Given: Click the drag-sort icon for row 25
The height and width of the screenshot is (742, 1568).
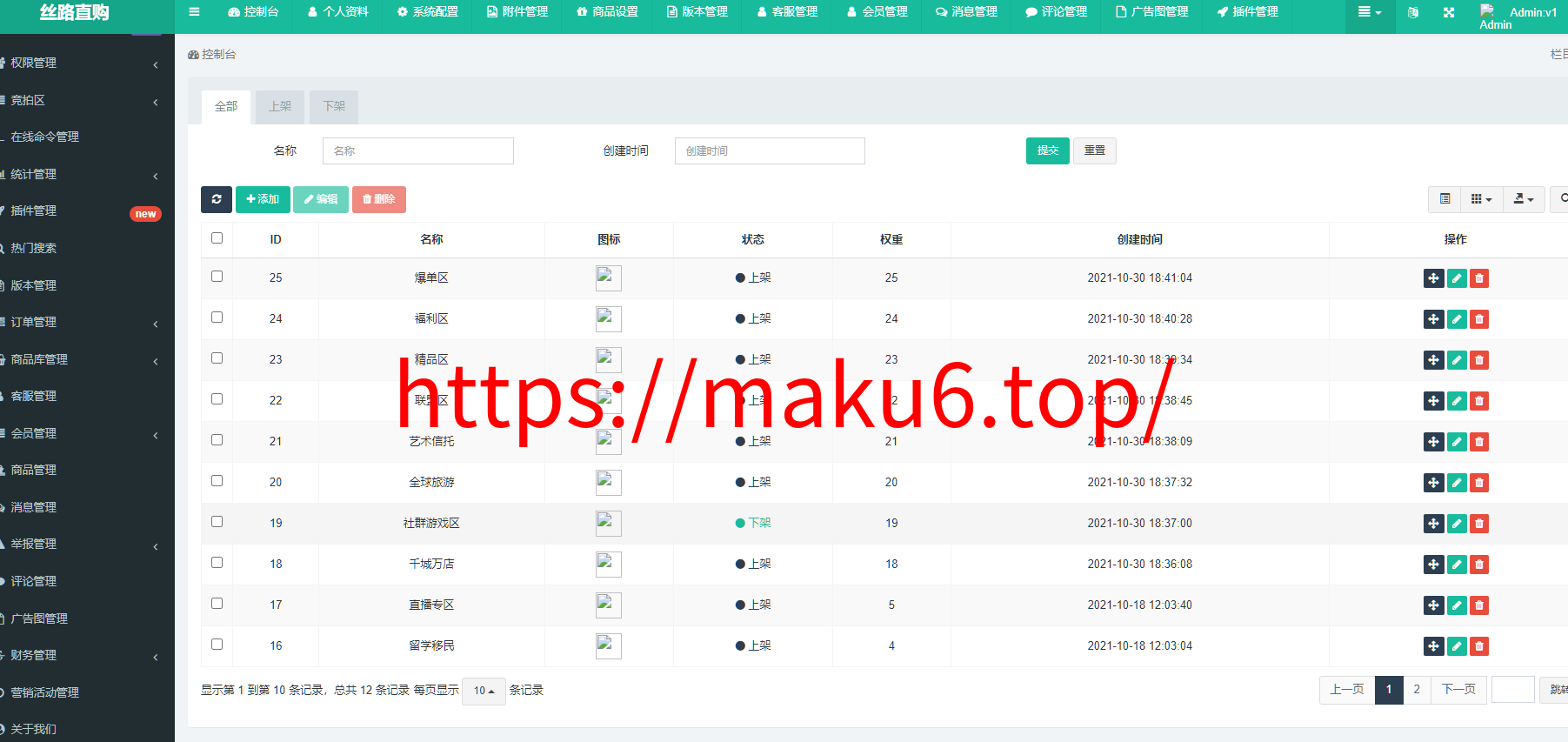Looking at the screenshot, I should click(1434, 278).
